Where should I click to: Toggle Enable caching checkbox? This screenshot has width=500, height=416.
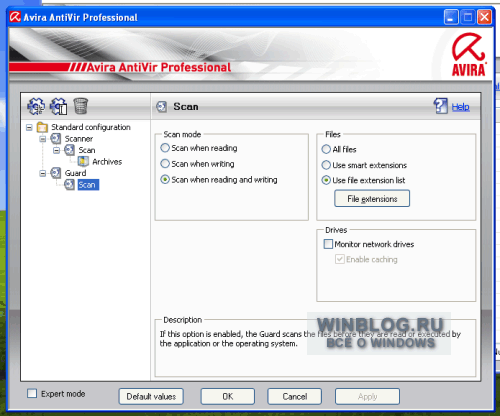tap(340, 259)
